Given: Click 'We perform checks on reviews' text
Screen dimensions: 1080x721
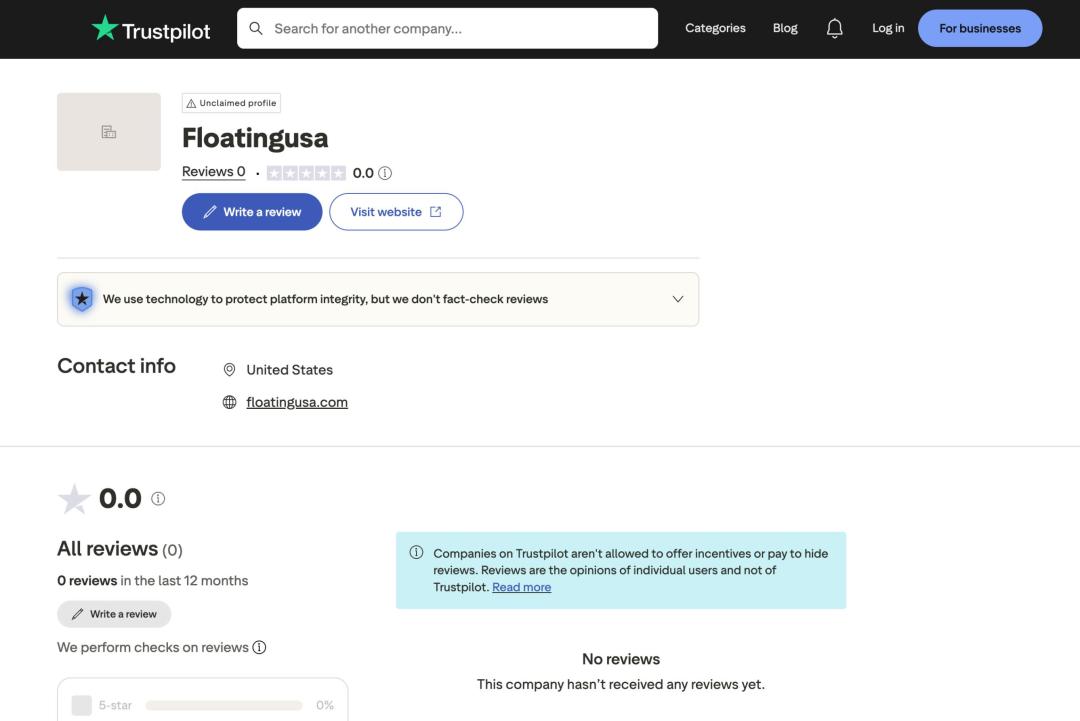Looking at the screenshot, I should pos(153,647).
